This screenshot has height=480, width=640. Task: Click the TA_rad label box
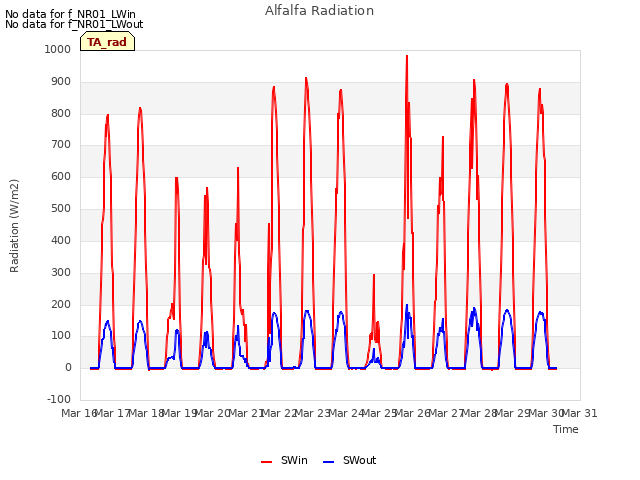pyautogui.click(x=107, y=42)
